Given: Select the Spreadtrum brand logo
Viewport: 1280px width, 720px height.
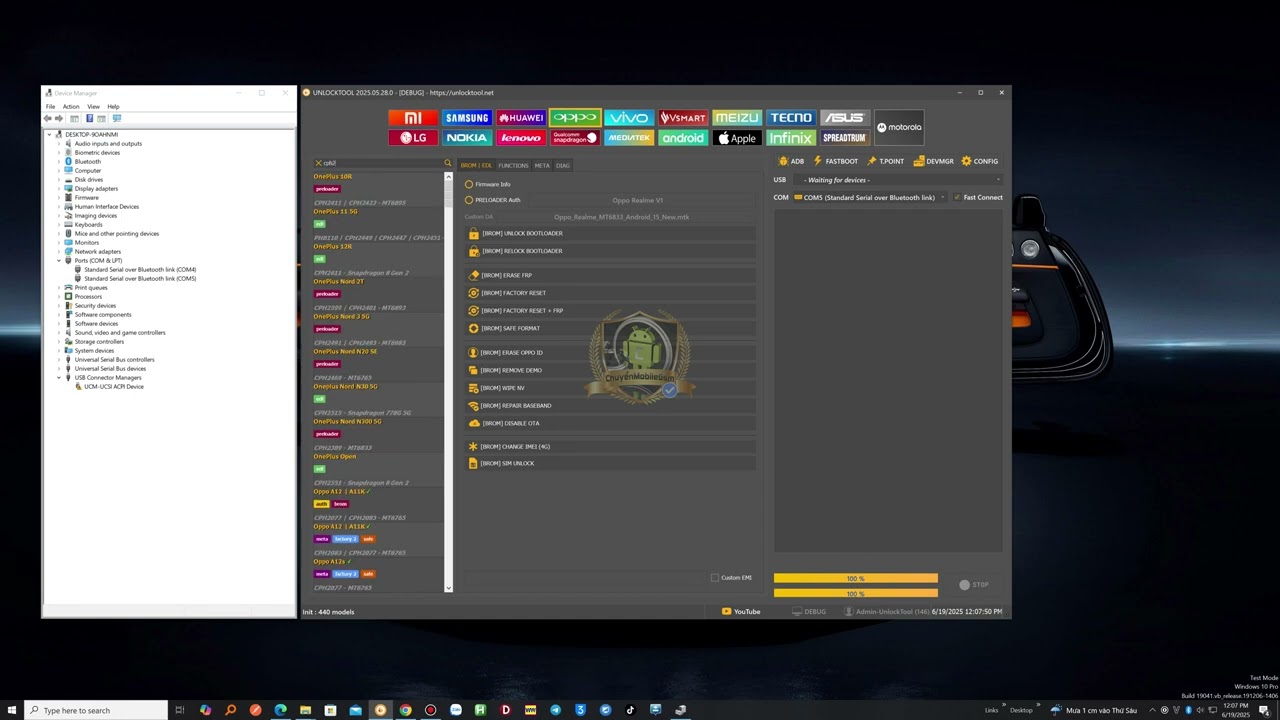Looking at the screenshot, I should tap(845, 138).
